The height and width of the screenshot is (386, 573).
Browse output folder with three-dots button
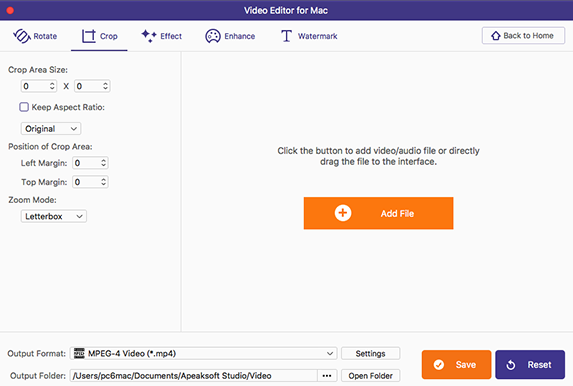(327, 375)
